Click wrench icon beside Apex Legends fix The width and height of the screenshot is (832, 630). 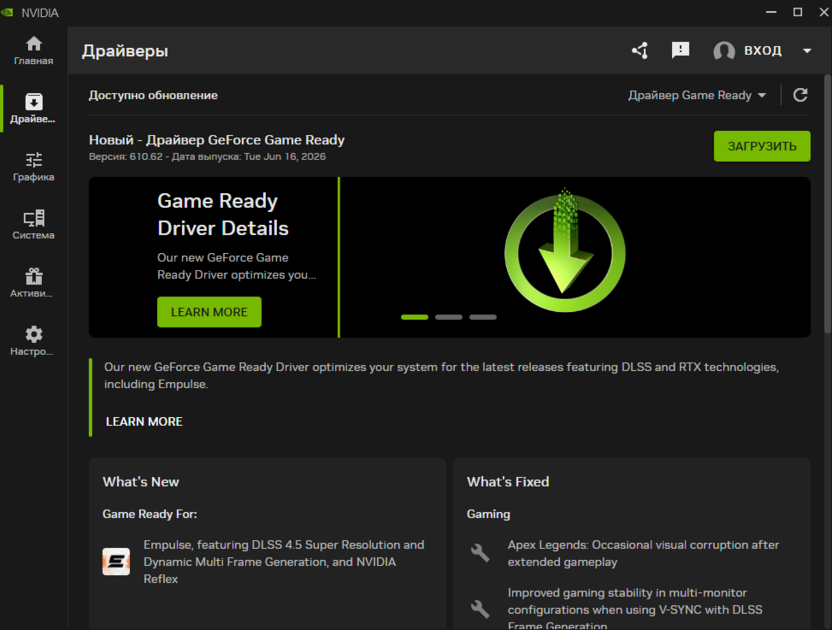(x=480, y=553)
